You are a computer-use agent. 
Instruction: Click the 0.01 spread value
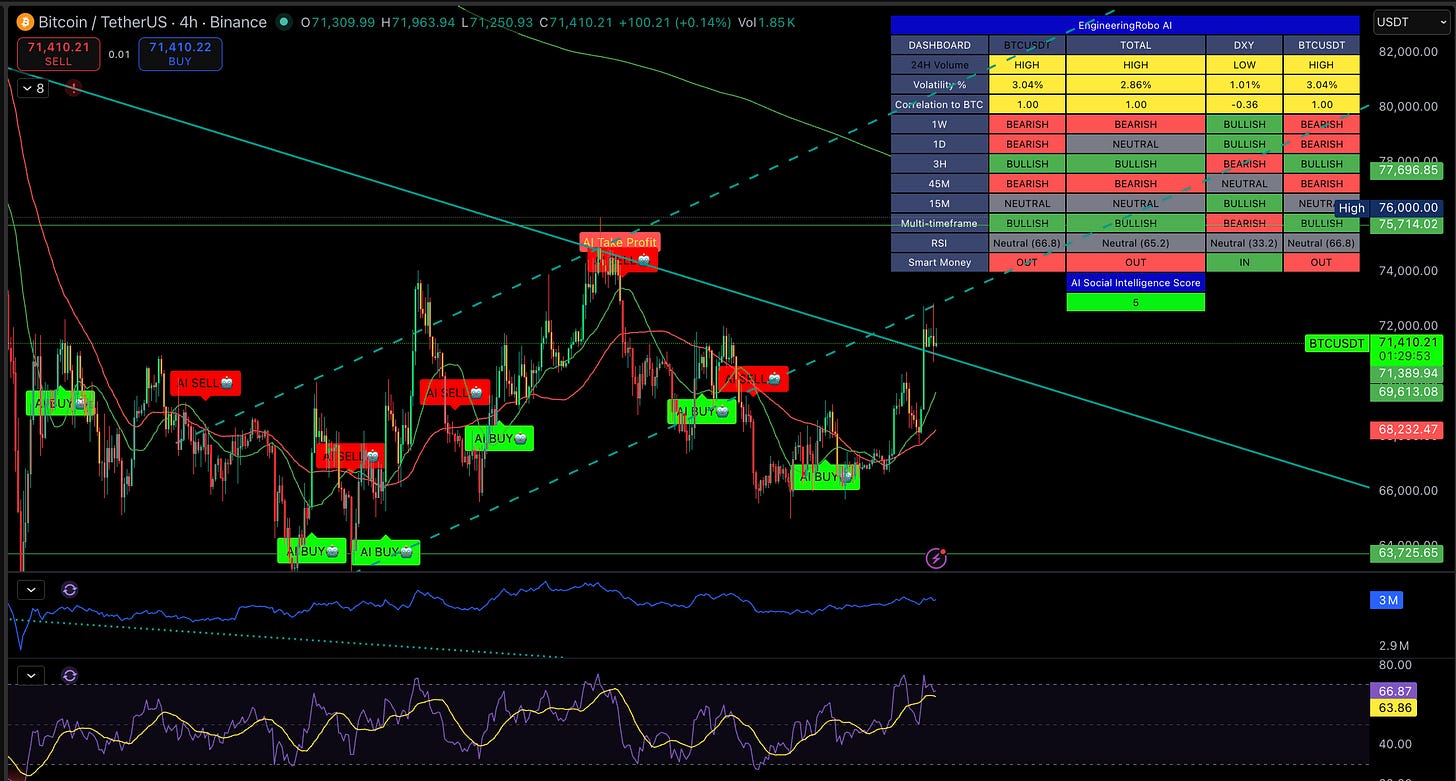click(x=119, y=54)
